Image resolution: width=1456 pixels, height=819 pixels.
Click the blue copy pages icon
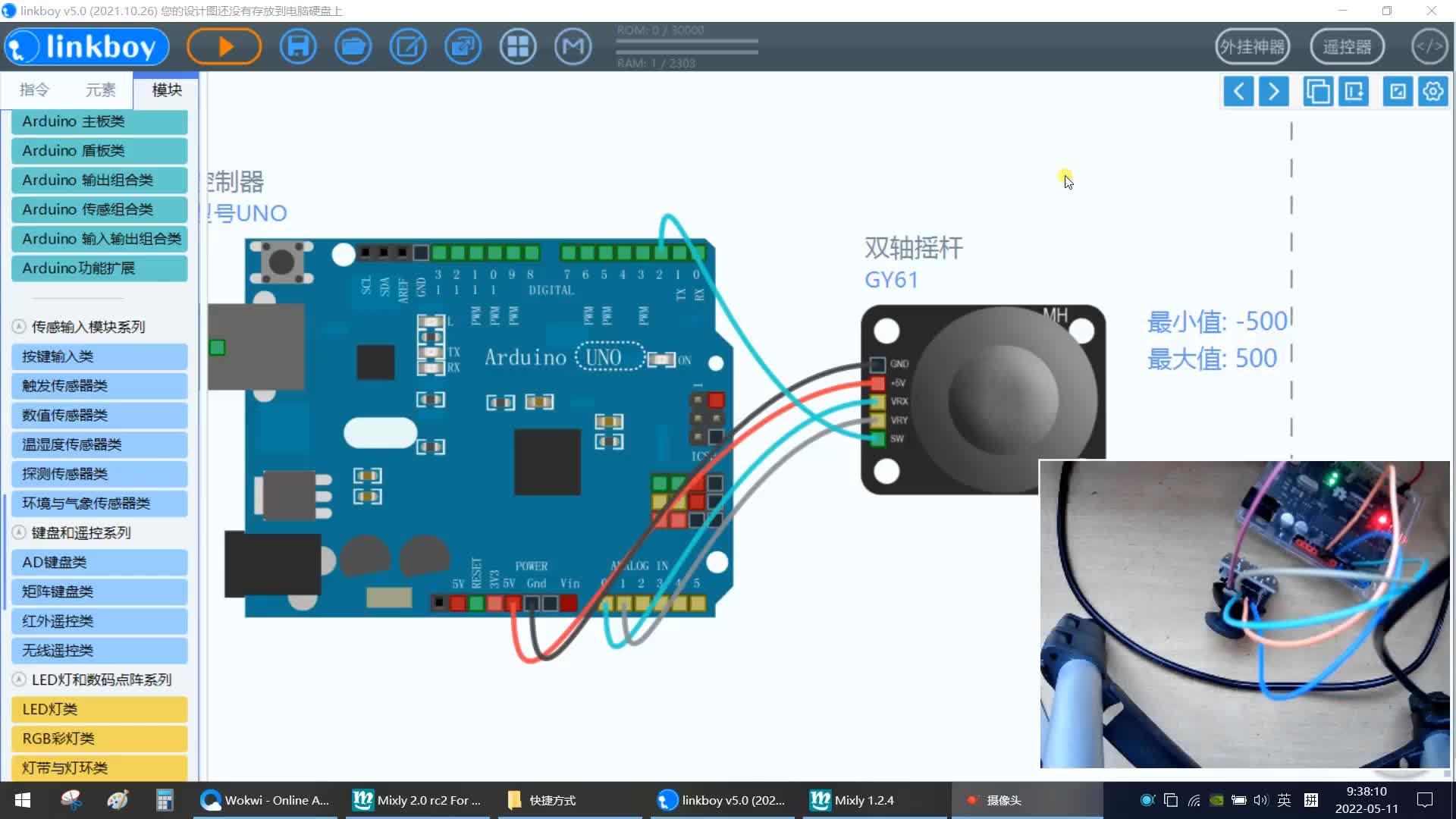click(x=1318, y=92)
